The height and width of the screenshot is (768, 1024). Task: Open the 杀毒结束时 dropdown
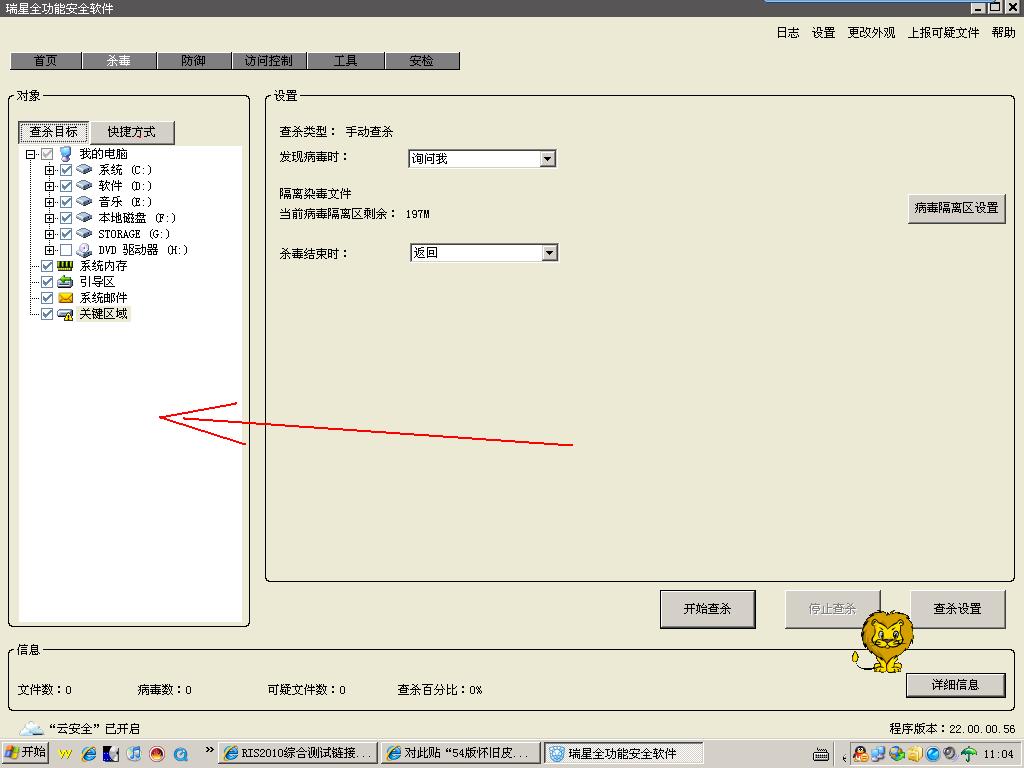click(x=550, y=253)
